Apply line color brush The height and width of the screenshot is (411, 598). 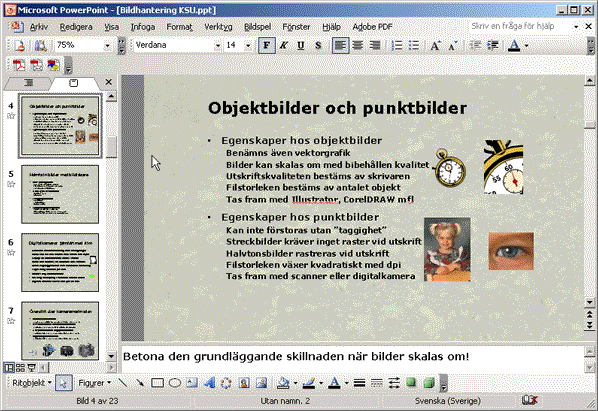309,383
